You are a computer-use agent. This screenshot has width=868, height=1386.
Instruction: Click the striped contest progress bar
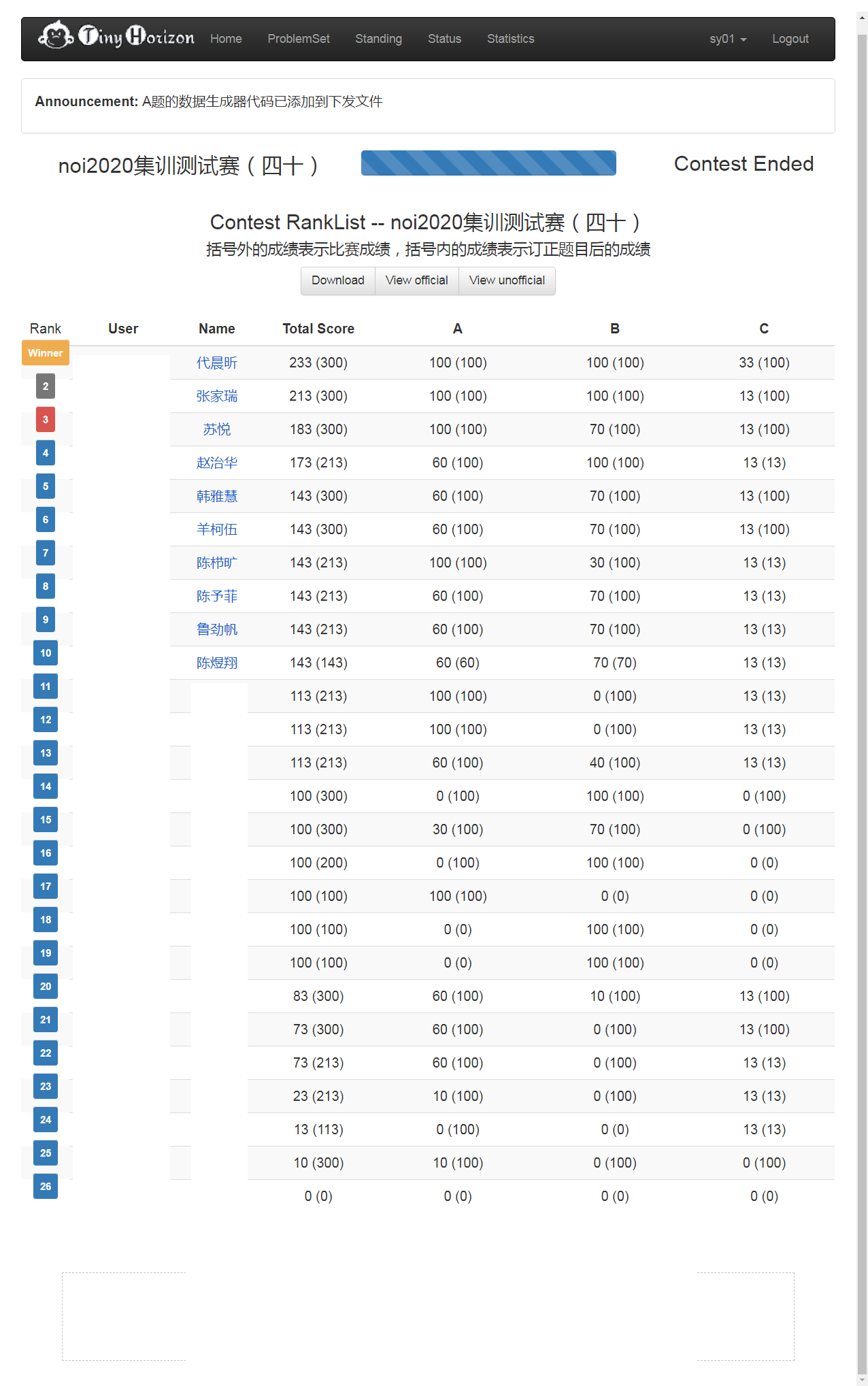488,163
